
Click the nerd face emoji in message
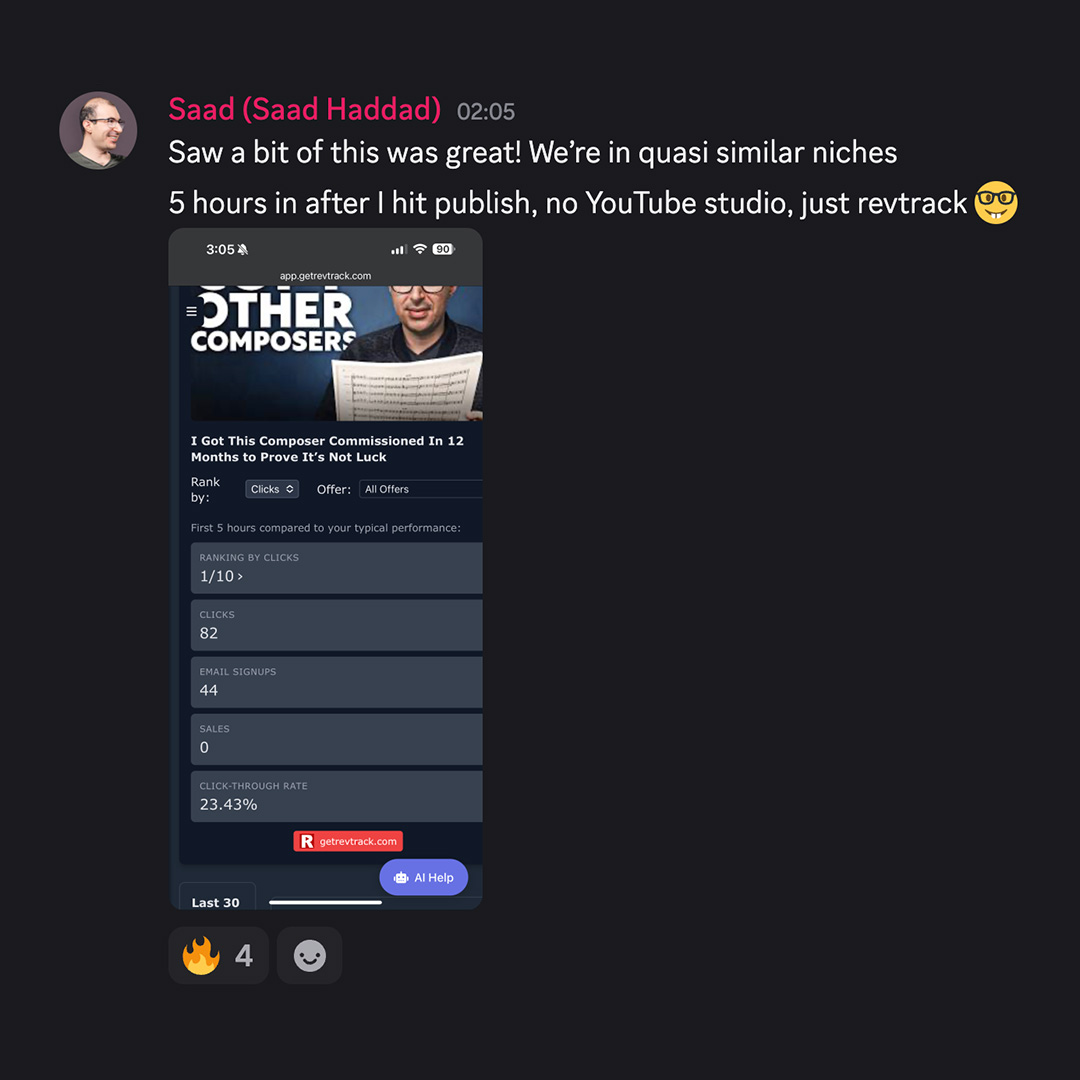995,202
